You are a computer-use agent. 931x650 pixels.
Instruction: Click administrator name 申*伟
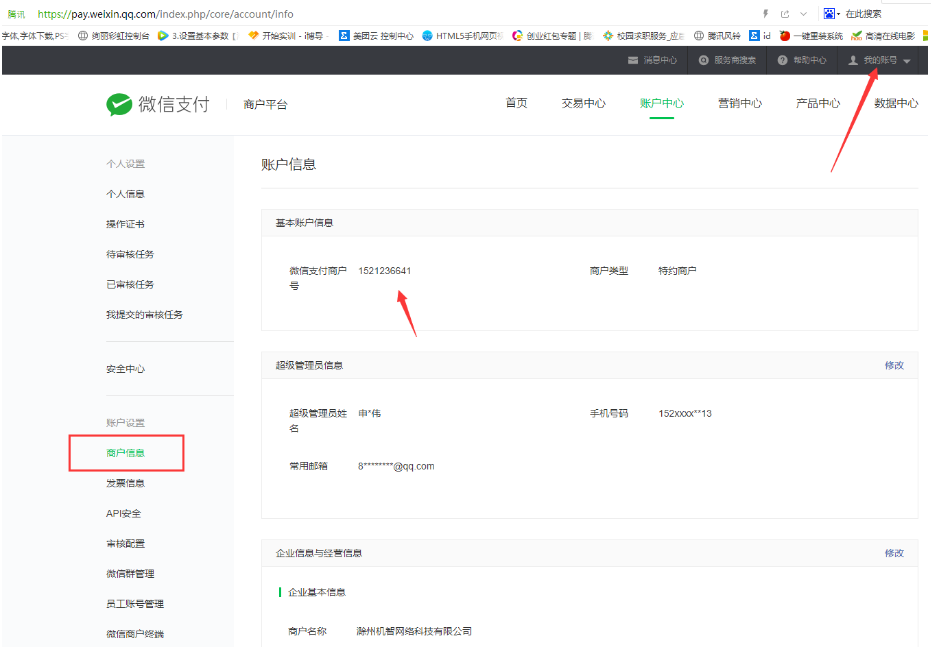coord(369,414)
